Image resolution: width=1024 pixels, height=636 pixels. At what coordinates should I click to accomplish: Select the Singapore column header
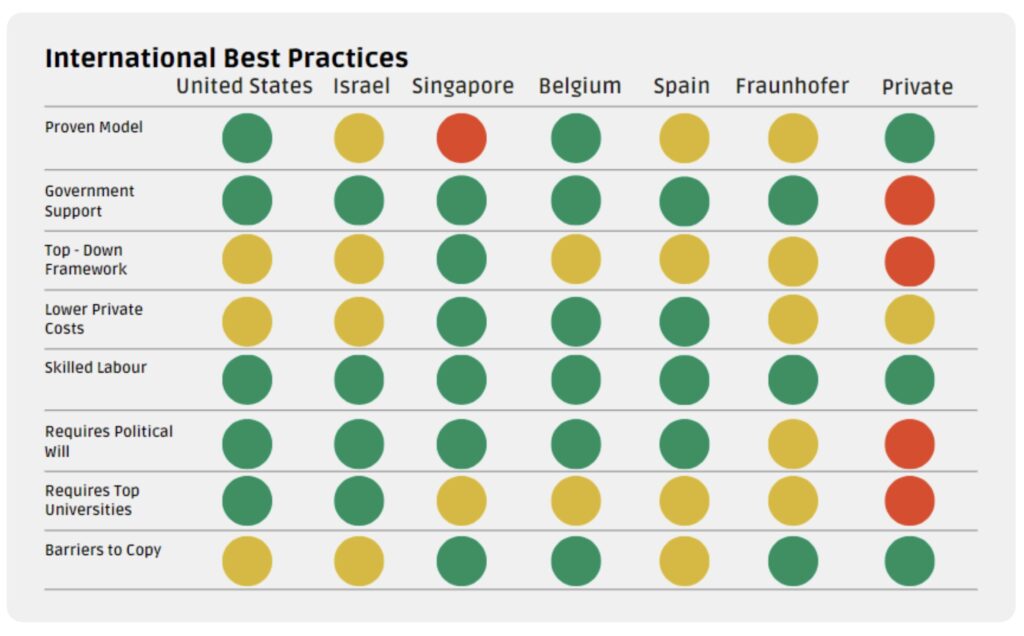point(463,86)
